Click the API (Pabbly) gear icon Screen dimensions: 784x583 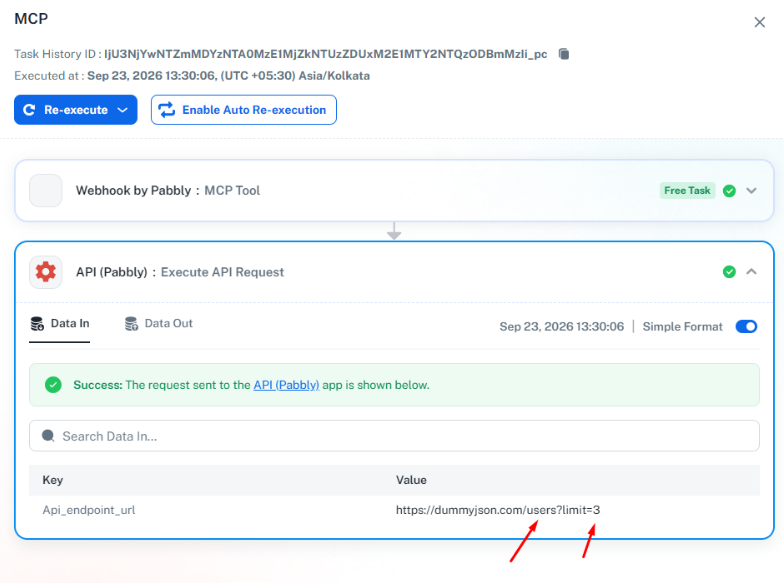point(46,272)
